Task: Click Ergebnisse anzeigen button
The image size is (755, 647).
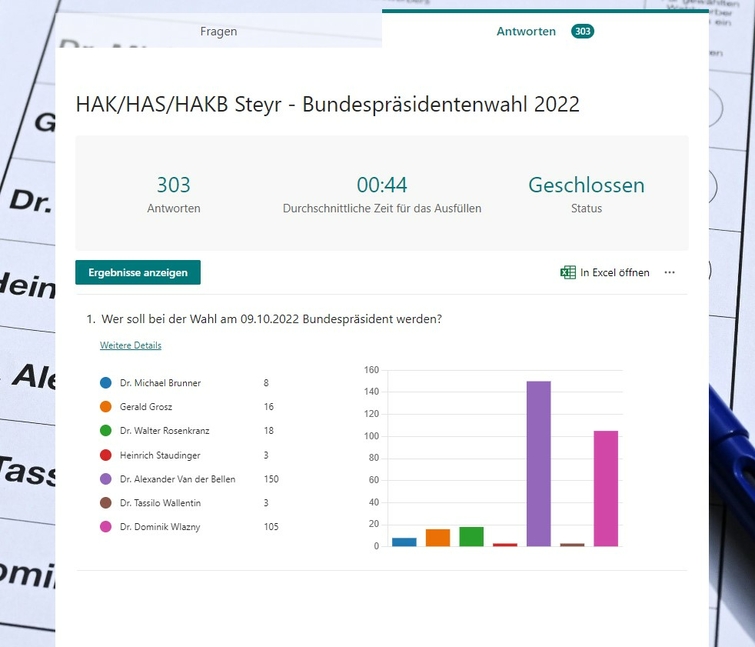Action: 138,272
